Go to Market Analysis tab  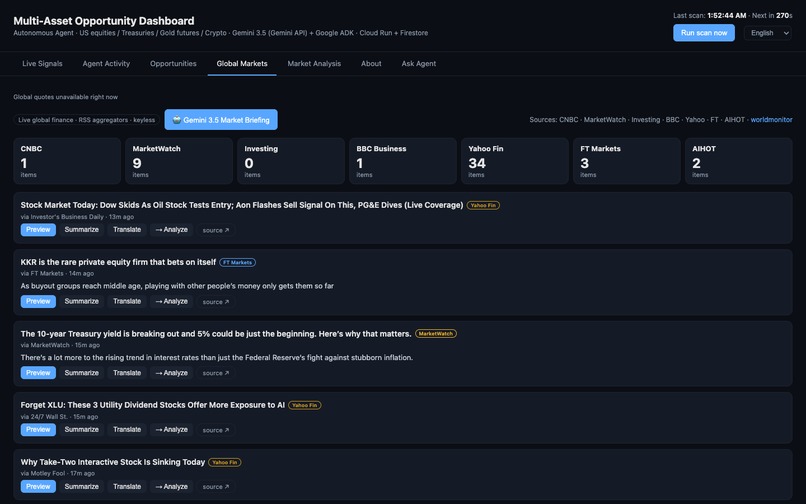coord(314,64)
